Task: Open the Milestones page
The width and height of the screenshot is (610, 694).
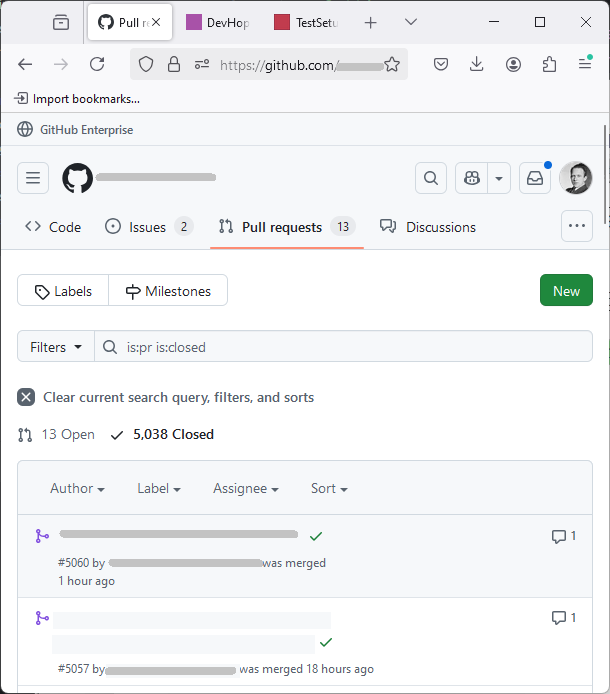Action: (x=168, y=290)
